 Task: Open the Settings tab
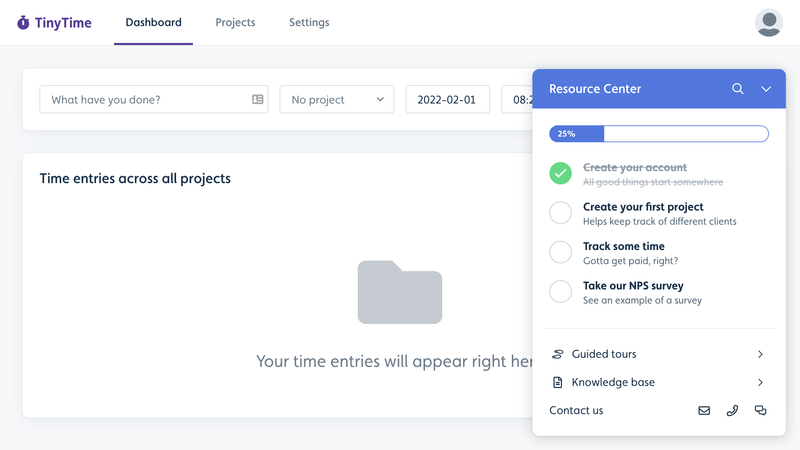pyautogui.click(x=309, y=22)
